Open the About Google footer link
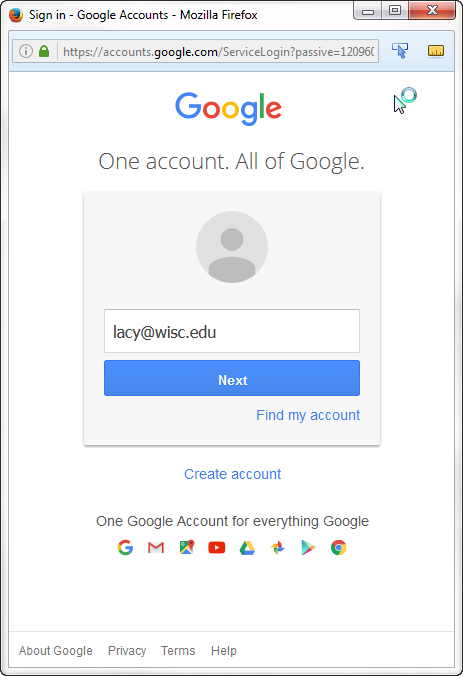 tap(56, 651)
